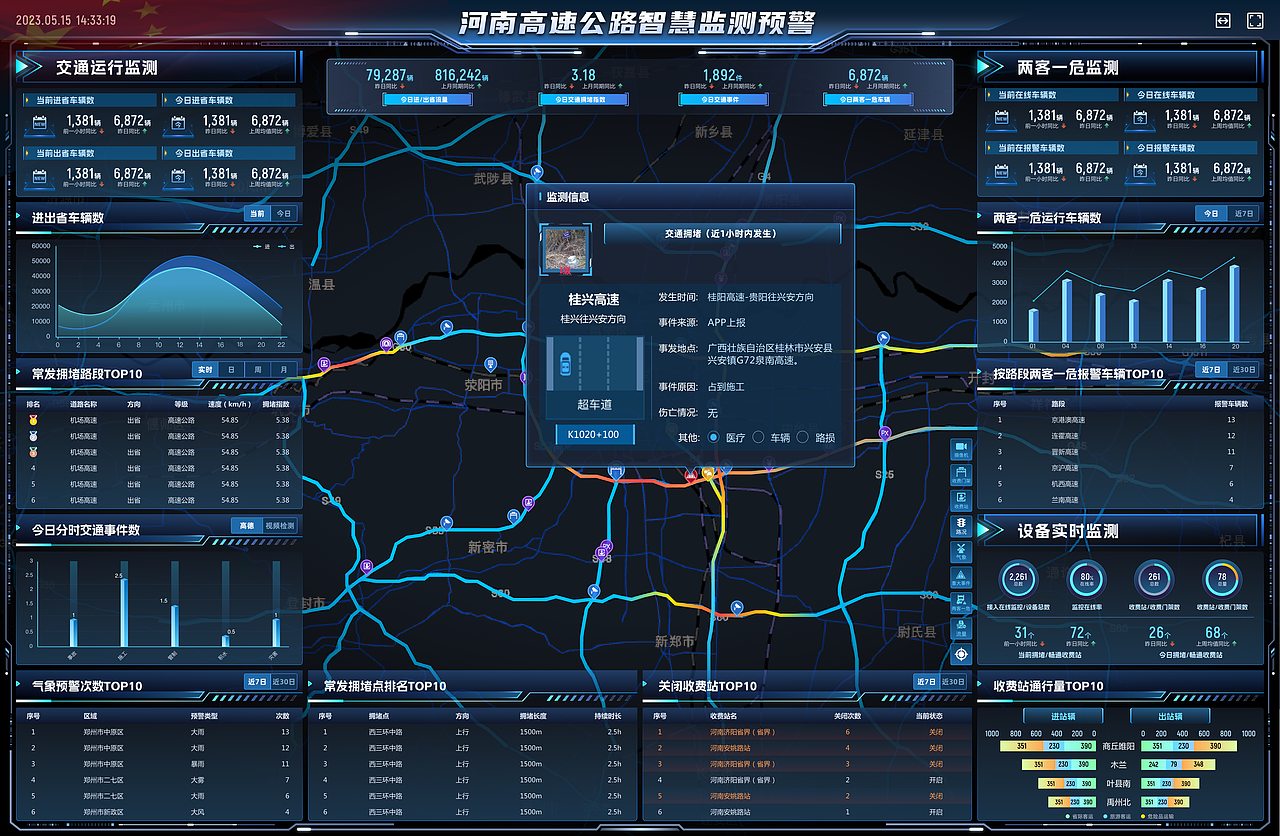Select 周 tab in 常发拥堵路段TOP10
1280x836 pixels.
tap(258, 370)
